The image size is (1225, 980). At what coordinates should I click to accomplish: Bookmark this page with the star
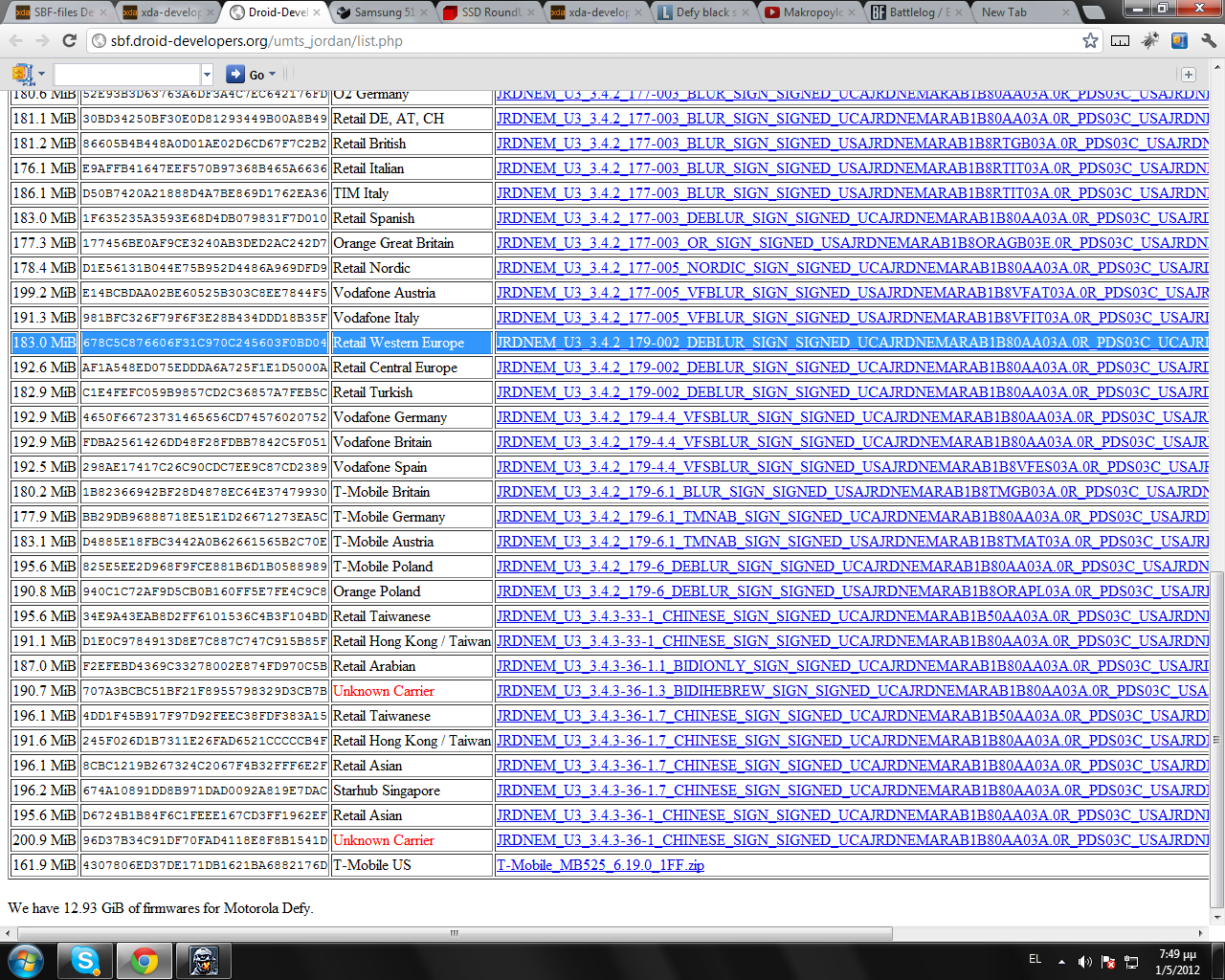point(1090,40)
